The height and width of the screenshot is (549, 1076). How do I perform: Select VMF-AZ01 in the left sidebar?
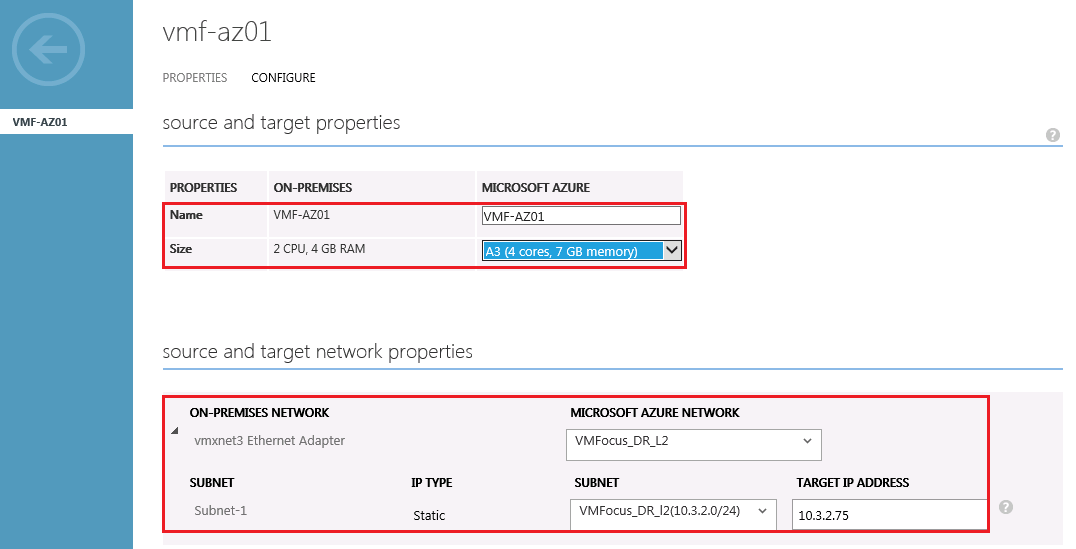(x=40, y=122)
